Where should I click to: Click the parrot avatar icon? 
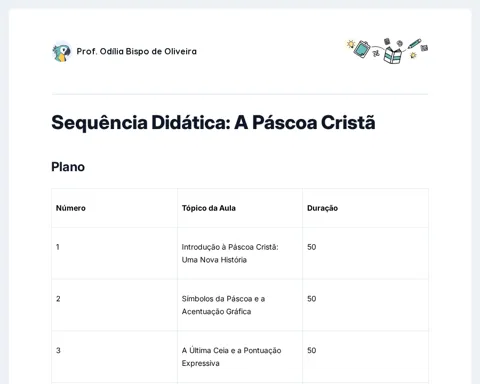tap(62, 52)
